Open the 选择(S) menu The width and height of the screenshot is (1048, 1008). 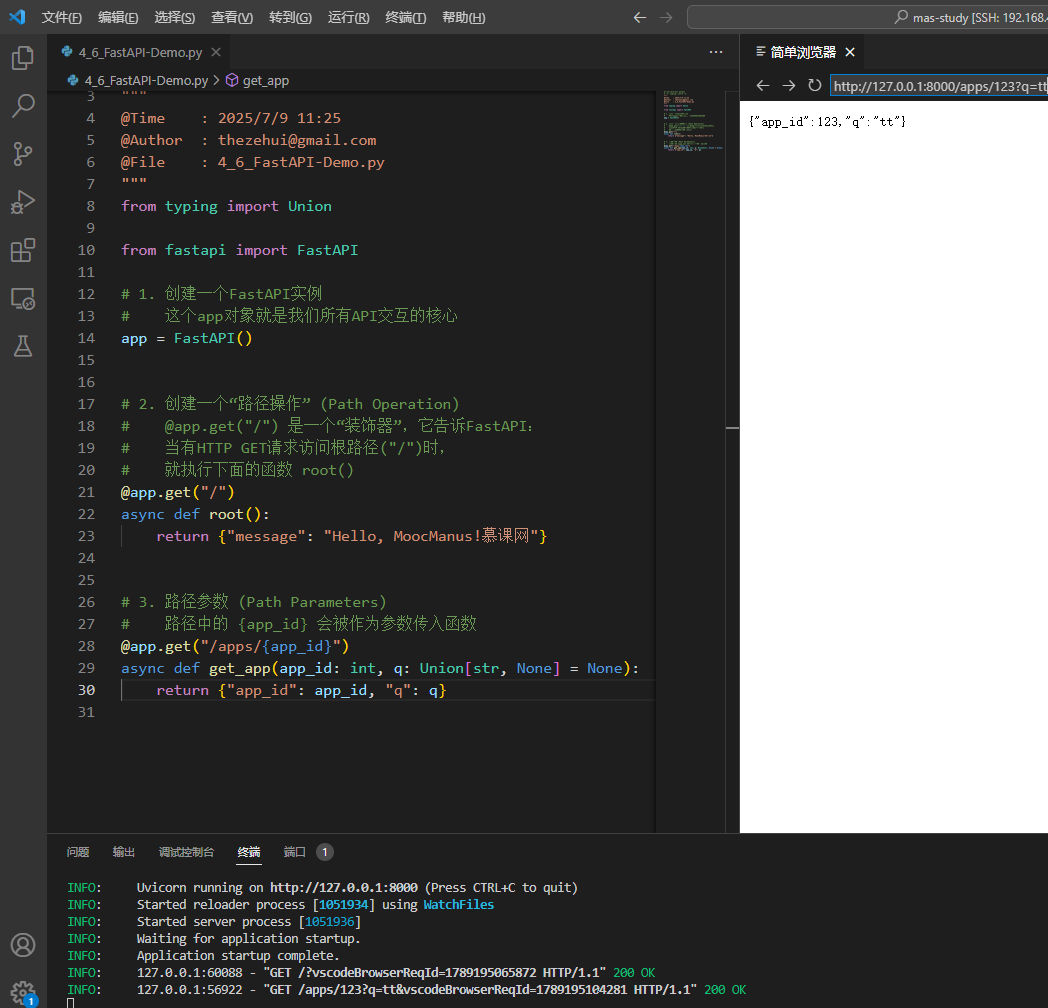pos(174,17)
